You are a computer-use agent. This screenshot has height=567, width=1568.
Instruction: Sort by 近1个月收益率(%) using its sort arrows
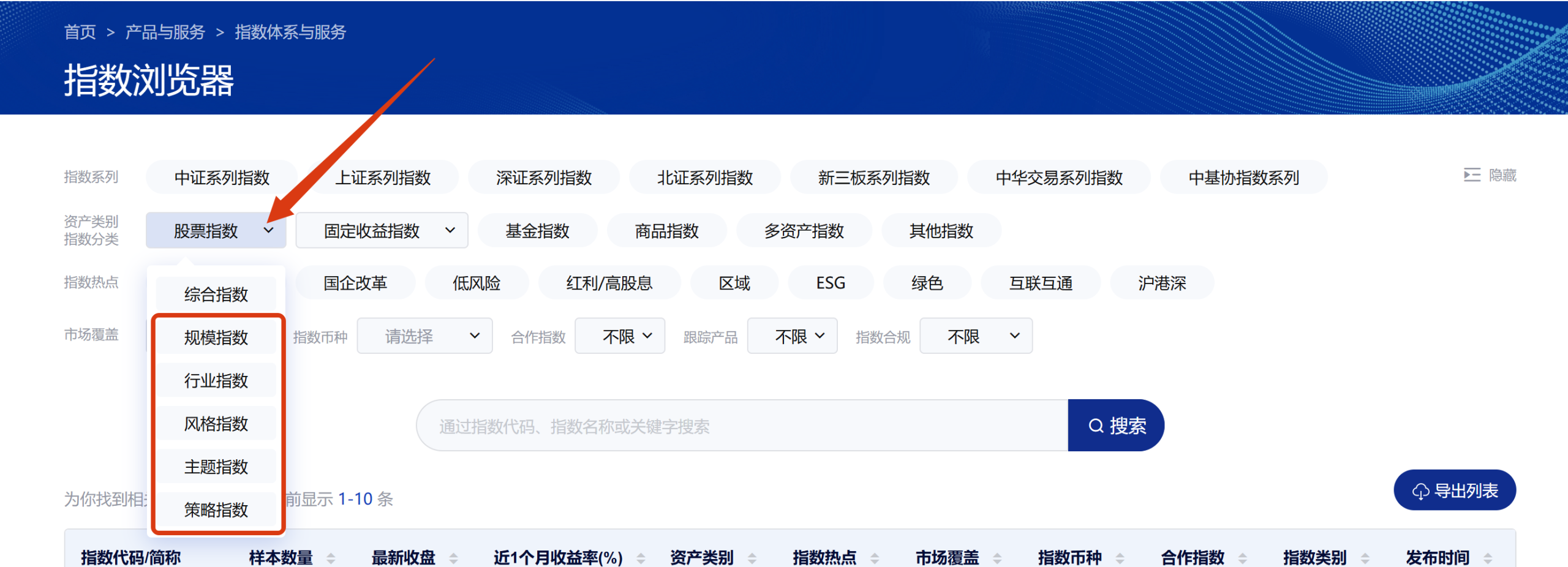[x=641, y=558]
